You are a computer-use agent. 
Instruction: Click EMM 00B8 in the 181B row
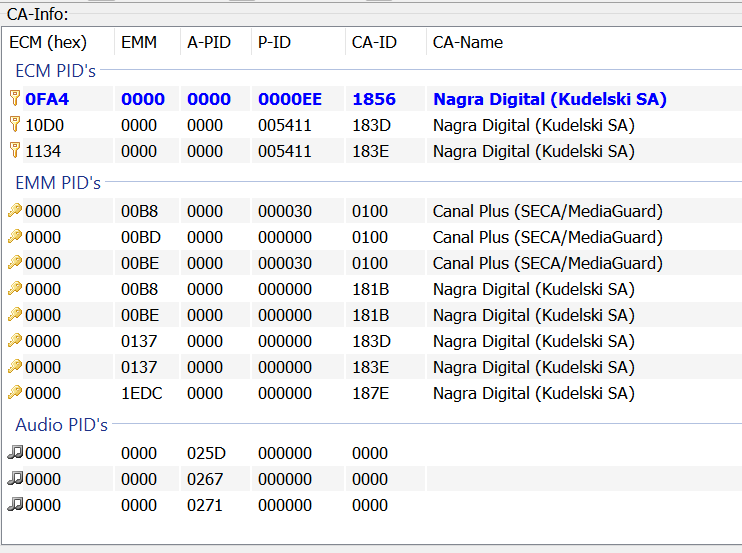point(140,289)
